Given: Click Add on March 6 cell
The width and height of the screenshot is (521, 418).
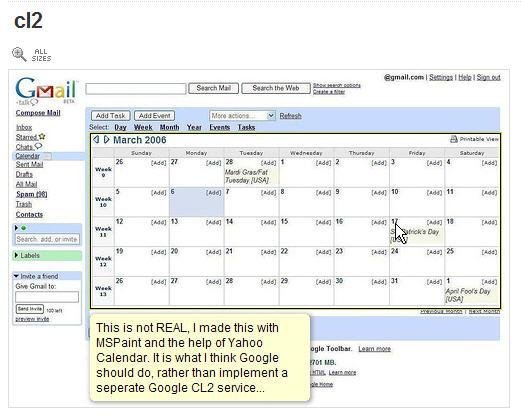Looking at the screenshot, I should pos(213,193).
